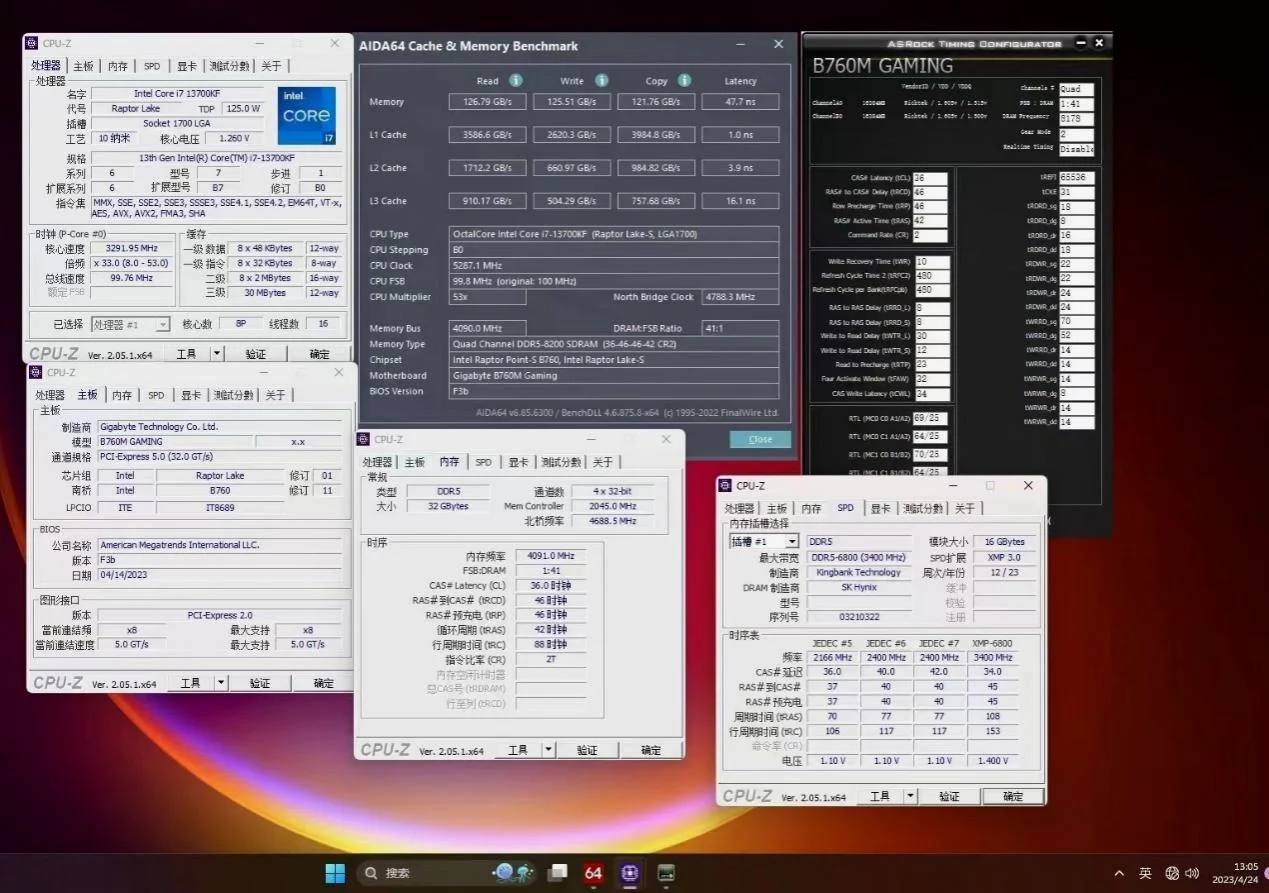Screen dimensions: 1269x893
Task: Click the CPU-Z title icon of the 主板 window
Action: [x=37, y=373]
